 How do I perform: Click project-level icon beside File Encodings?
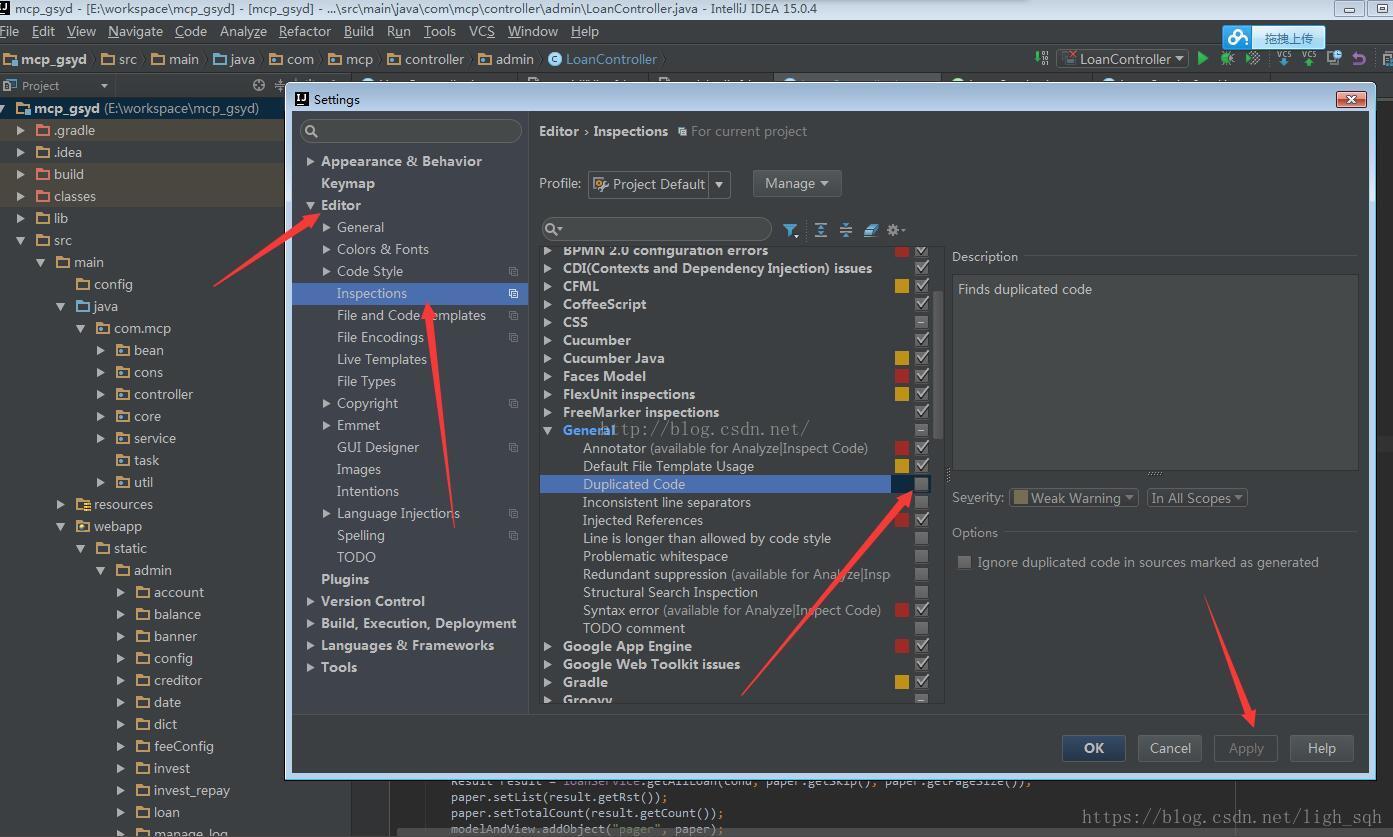tap(513, 338)
